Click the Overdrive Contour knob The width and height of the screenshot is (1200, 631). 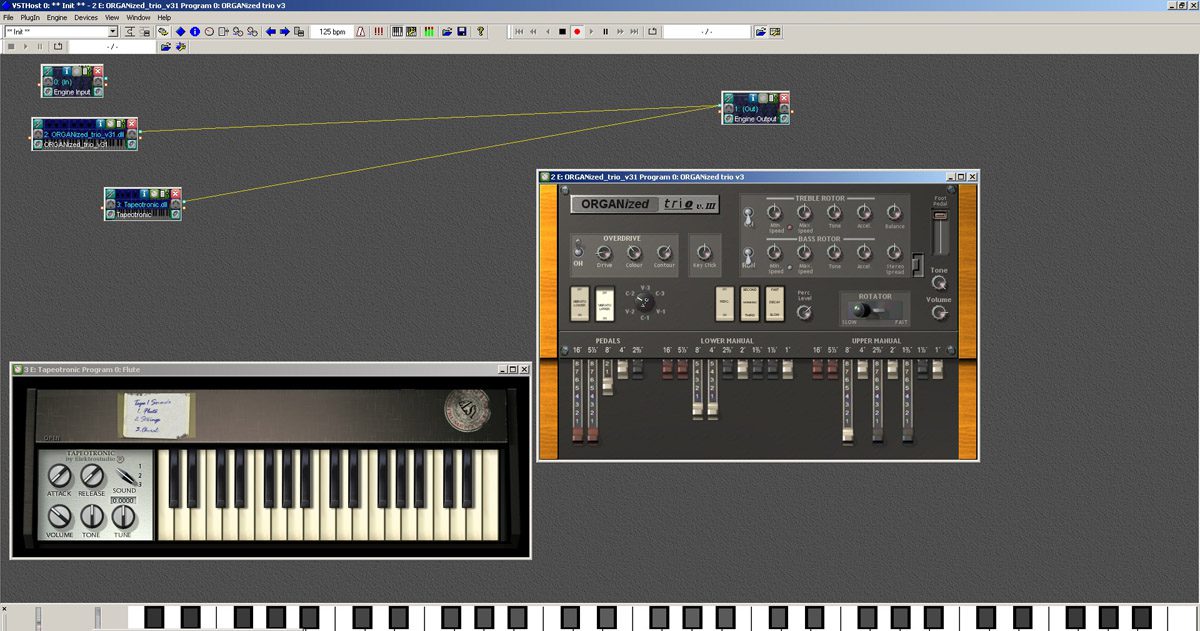pos(664,252)
